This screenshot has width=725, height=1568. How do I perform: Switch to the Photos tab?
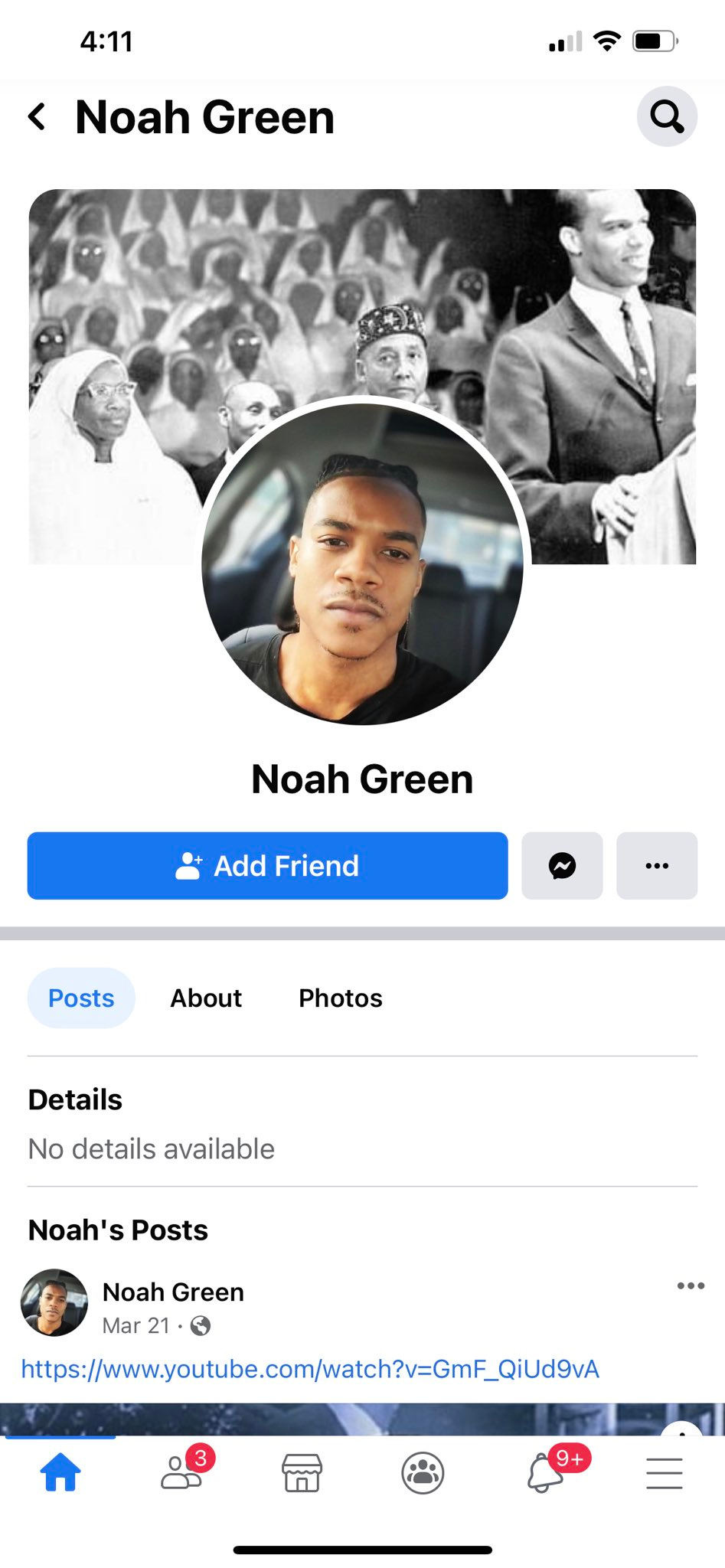pos(340,998)
